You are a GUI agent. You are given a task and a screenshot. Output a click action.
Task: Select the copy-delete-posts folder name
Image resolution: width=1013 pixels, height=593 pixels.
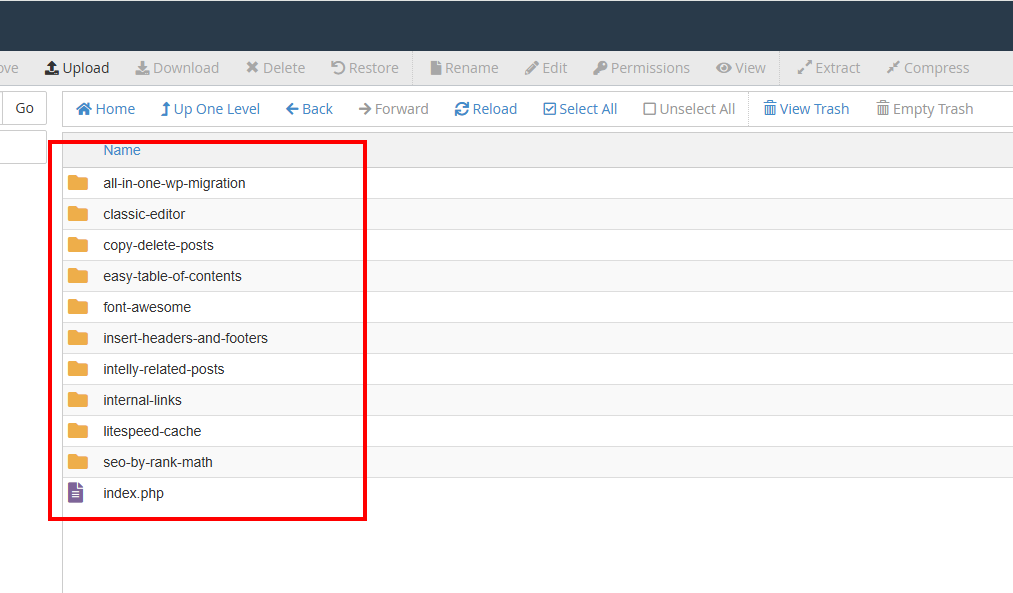click(158, 245)
